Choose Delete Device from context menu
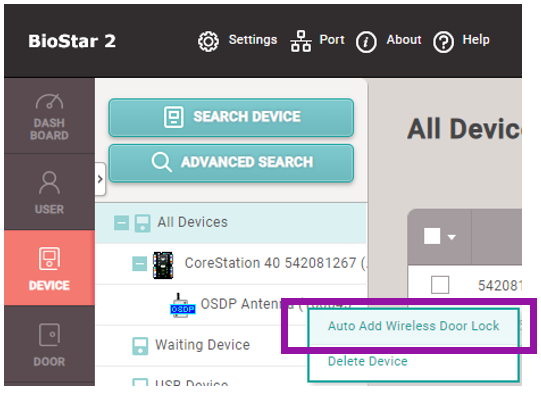The height and width of the screenshot is (396, 541). (x=368, y=362)
